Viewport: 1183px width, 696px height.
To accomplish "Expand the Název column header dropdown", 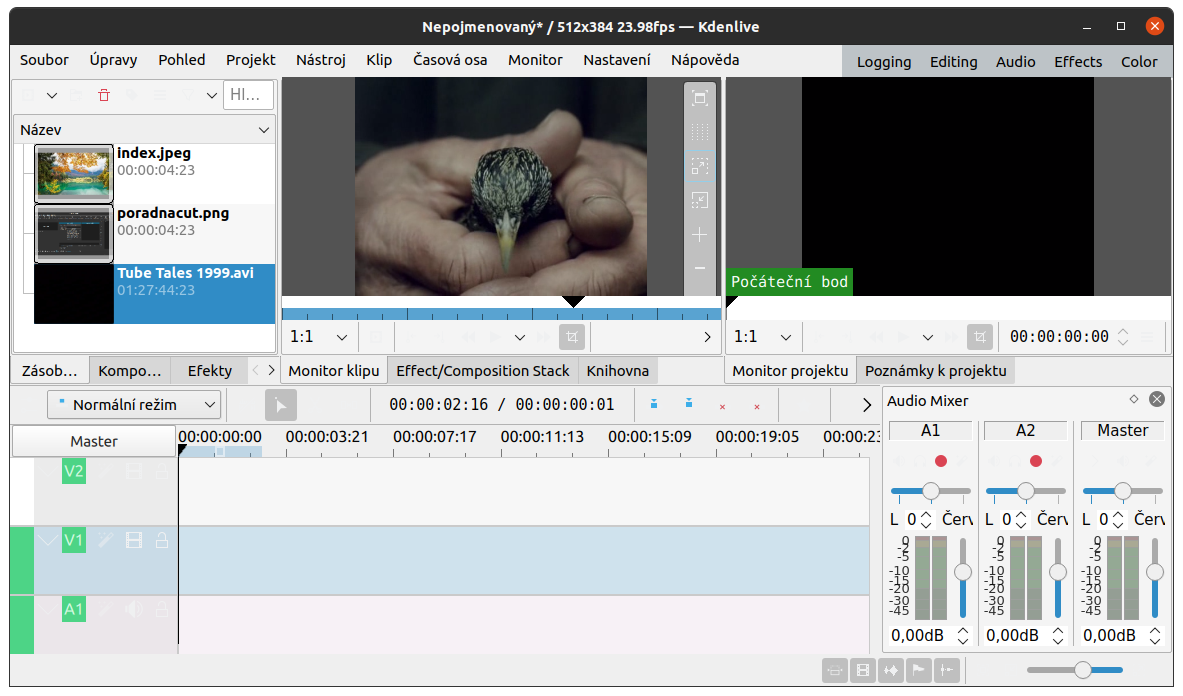I will 264,130.
